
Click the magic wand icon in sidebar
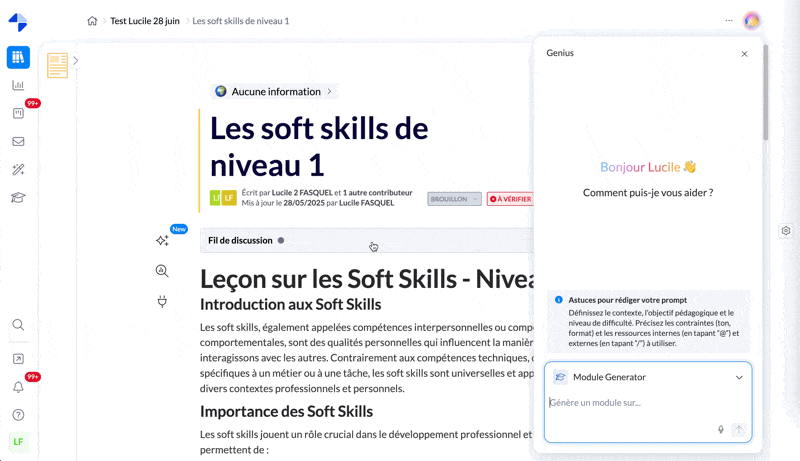(18, 170)
